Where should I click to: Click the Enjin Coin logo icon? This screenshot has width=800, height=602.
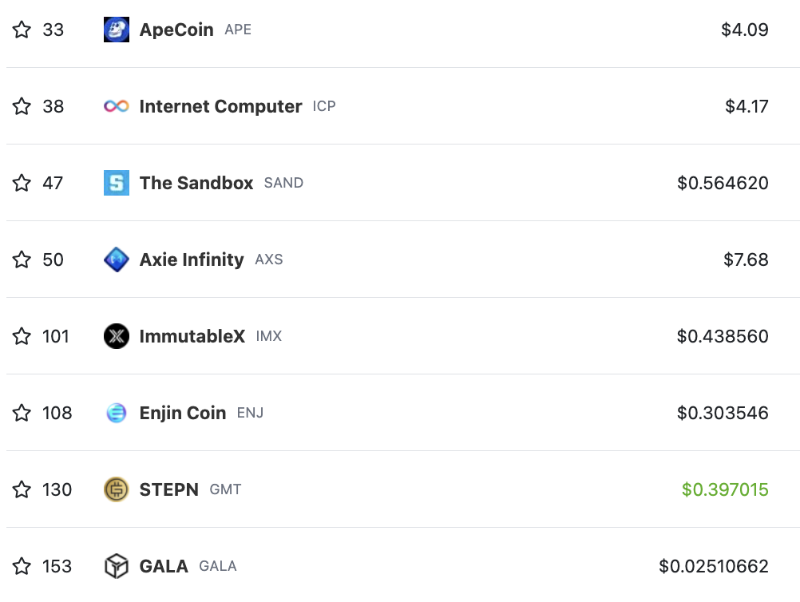point(116,413)
